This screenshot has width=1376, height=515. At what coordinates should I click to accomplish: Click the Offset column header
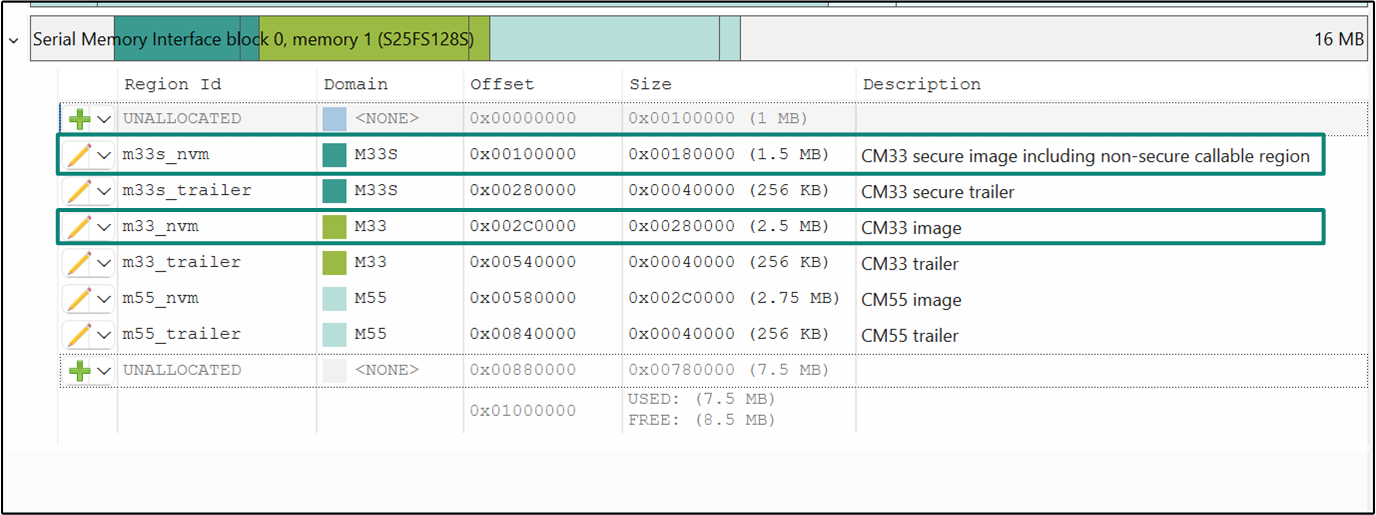pyautogui.click(x=502, y=84)
